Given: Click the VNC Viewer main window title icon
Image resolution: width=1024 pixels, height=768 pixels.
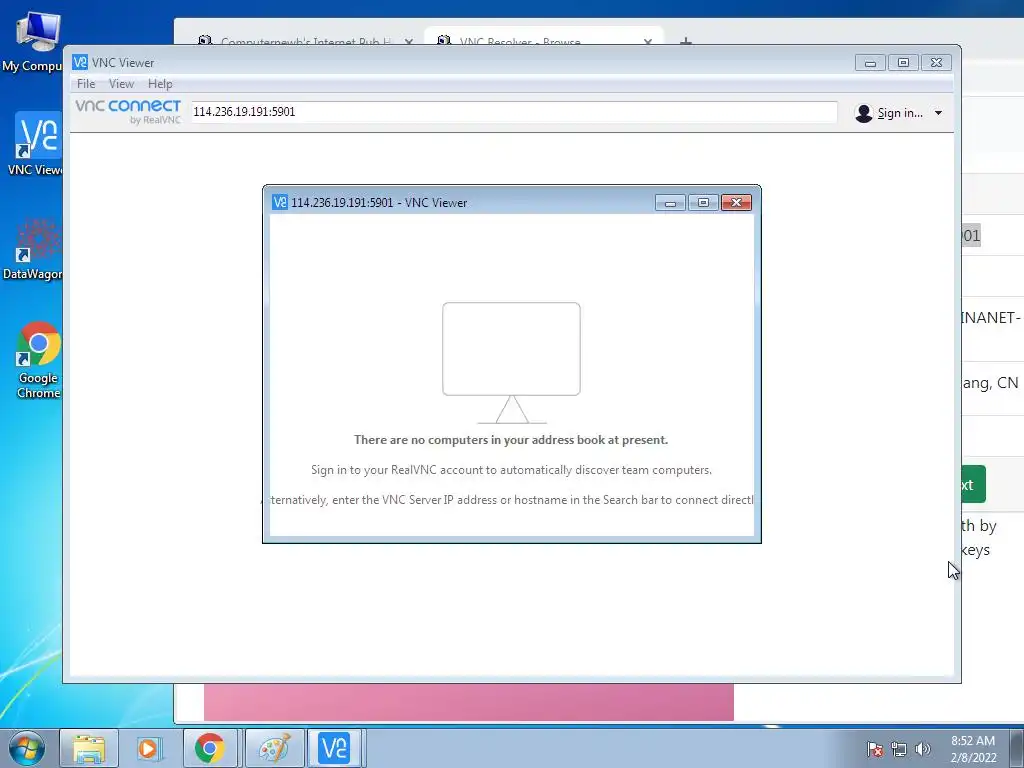Looking at the screenshot, I should [80, 62].
